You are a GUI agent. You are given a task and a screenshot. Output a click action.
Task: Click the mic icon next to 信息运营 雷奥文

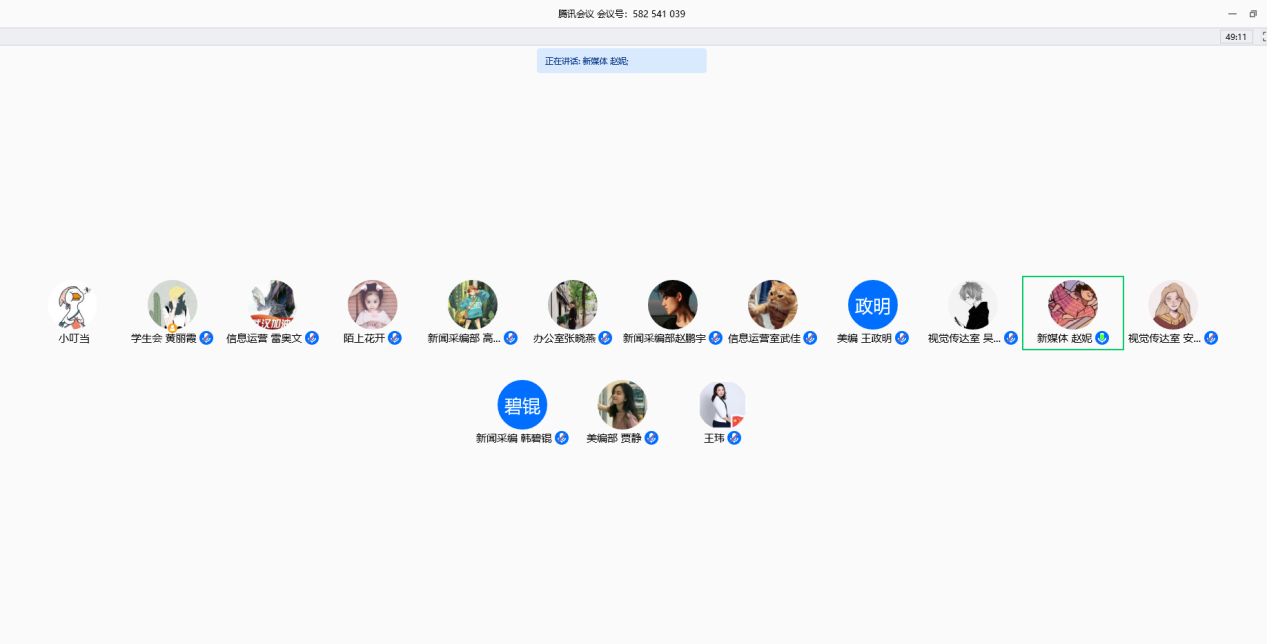click(312, 338)
